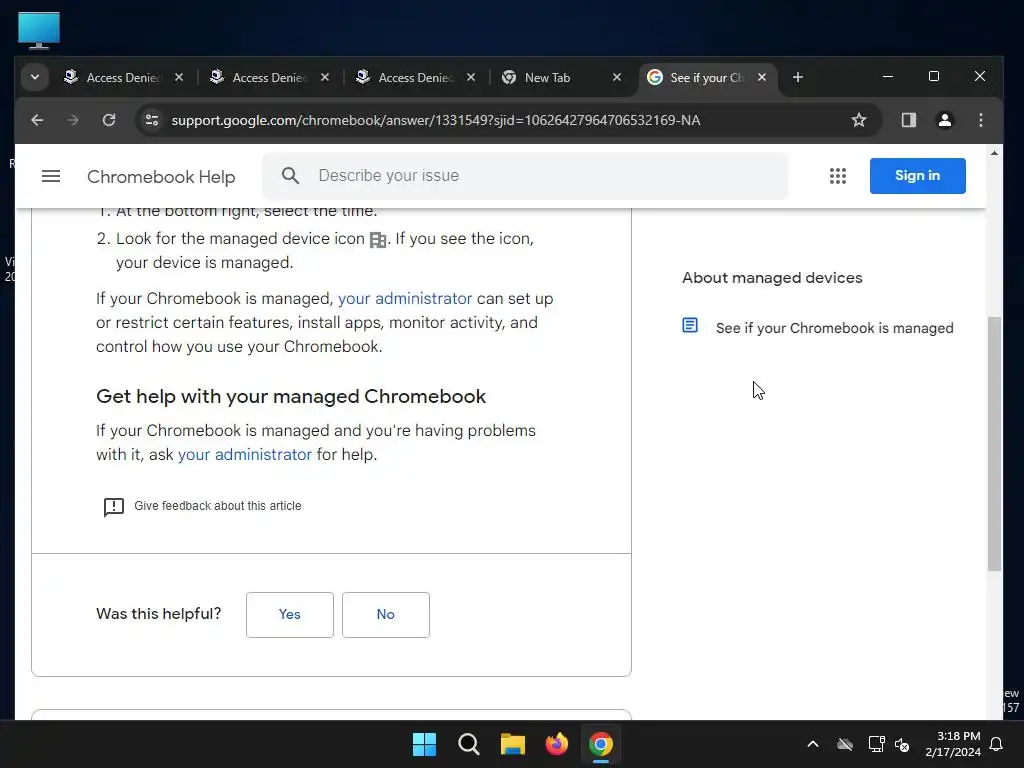1024x768 pixels.
Task: Switch to the third Access Denied tab
Action: point(417,77)
